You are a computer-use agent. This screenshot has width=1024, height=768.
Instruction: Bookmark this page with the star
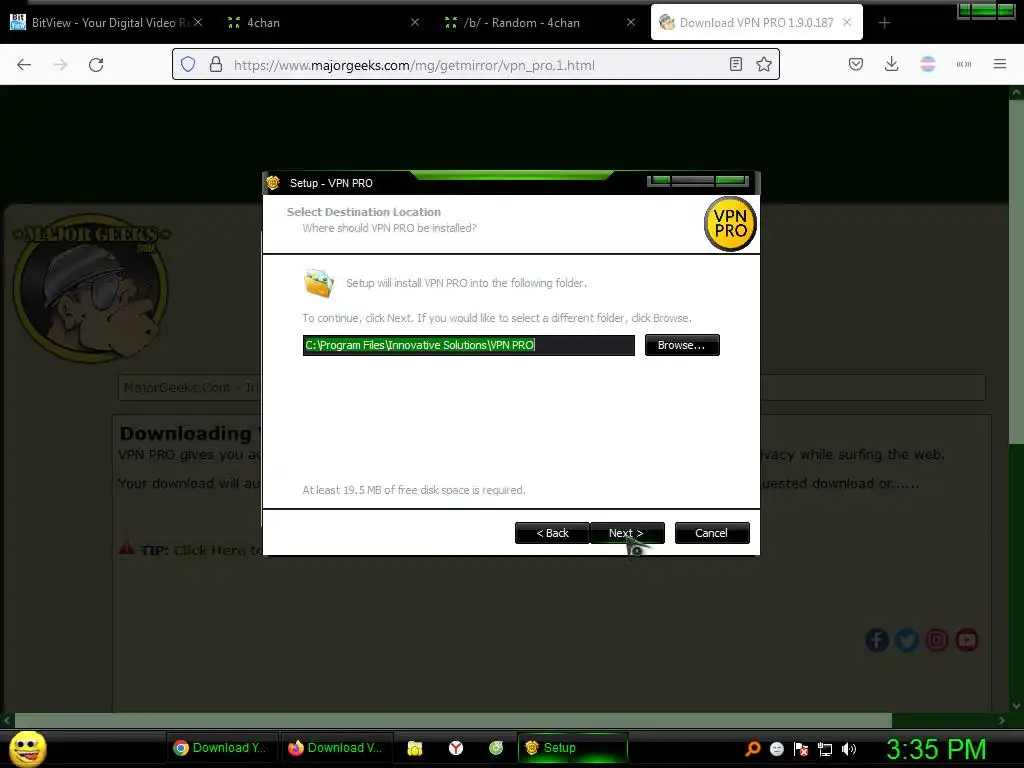coord(764,64)
